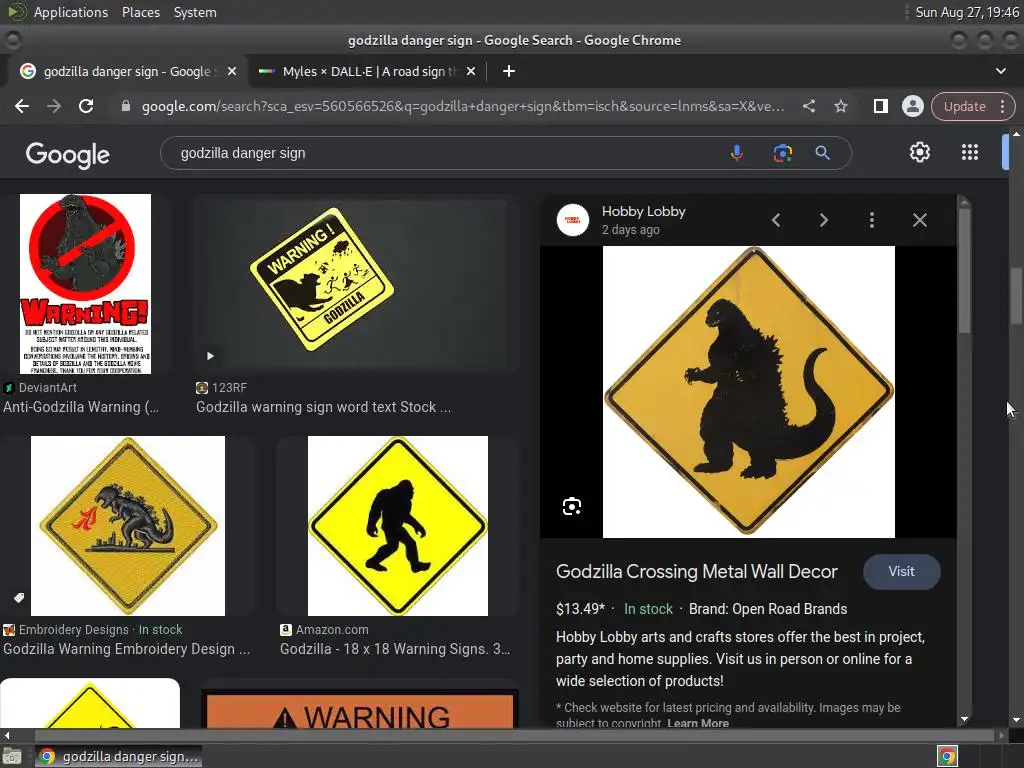Click the preview panel scroll down arrow

pyautogui.click(x=965, y=720)
